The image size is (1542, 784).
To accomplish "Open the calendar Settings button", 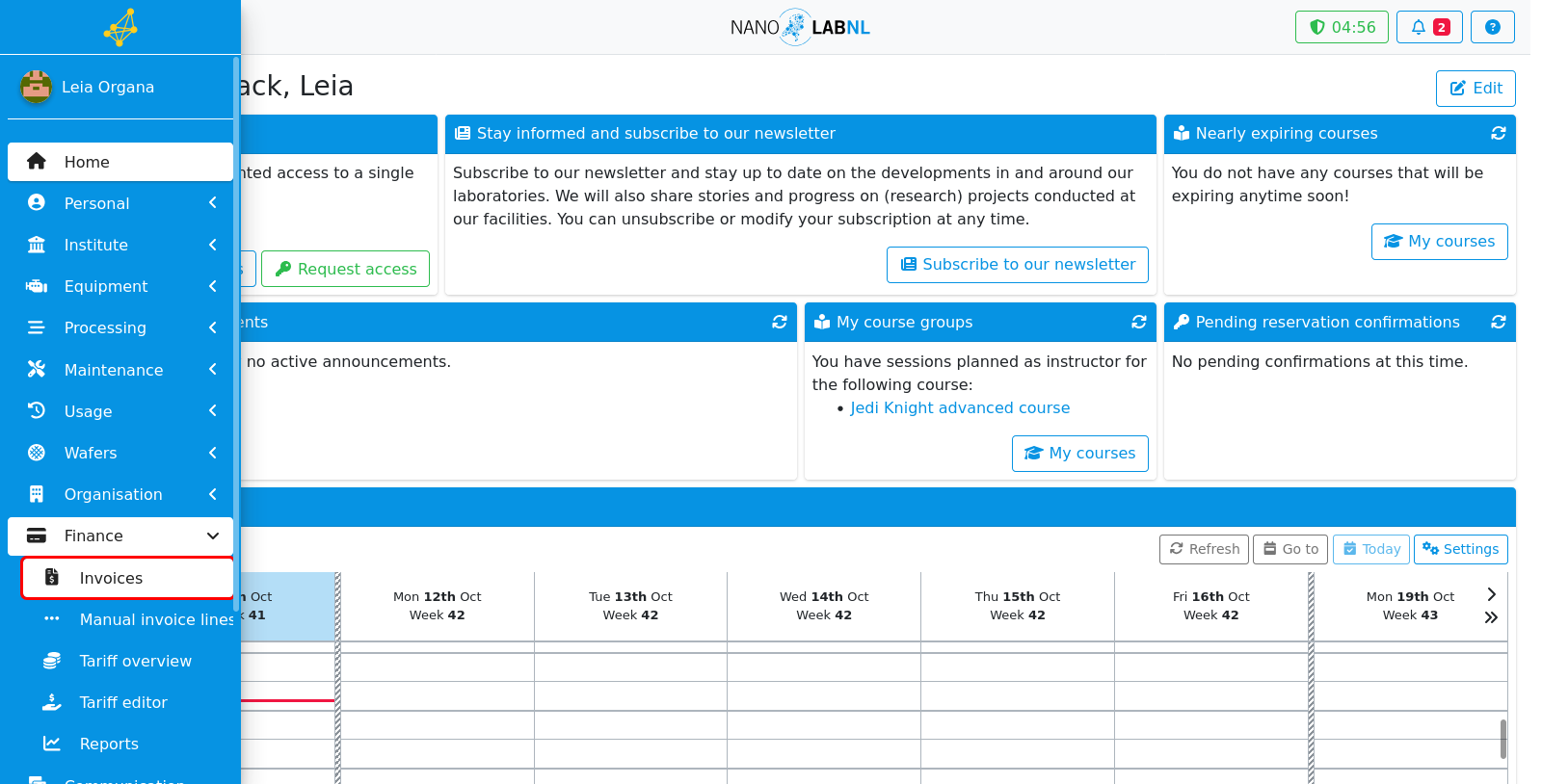I will click(1460, 549).
